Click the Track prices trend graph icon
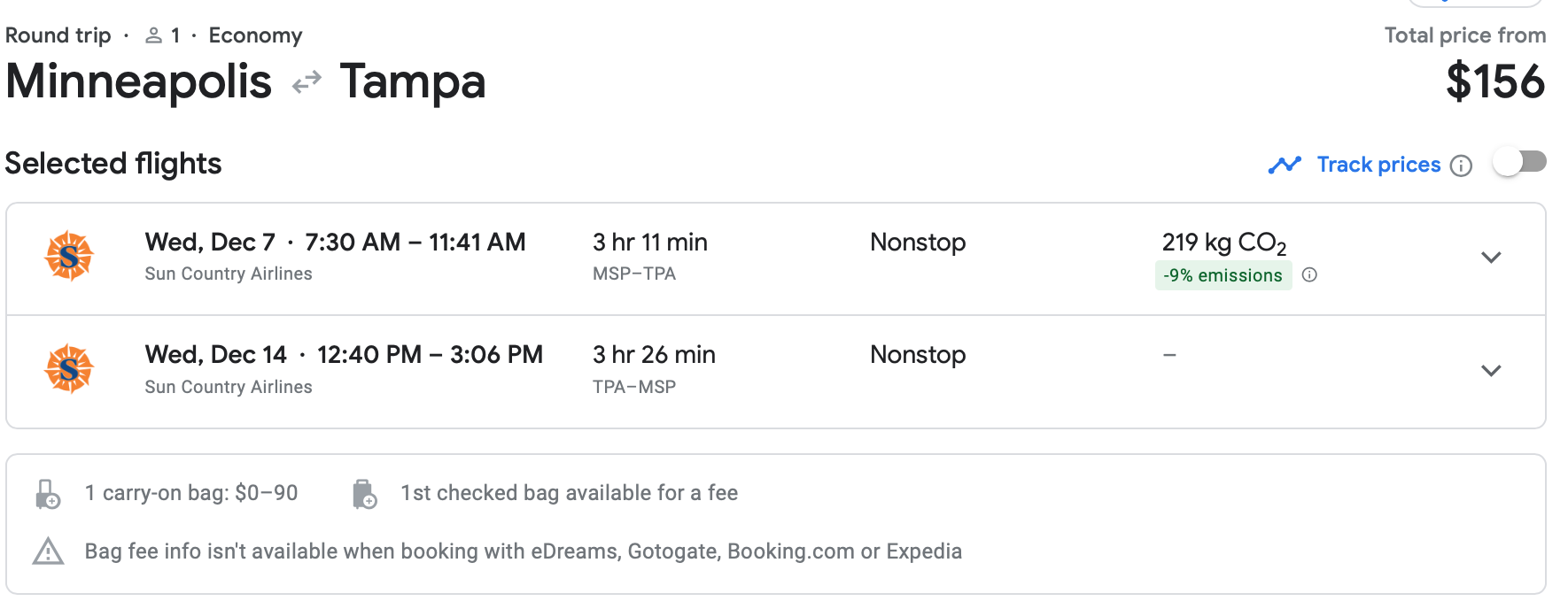 [1285, 165]
